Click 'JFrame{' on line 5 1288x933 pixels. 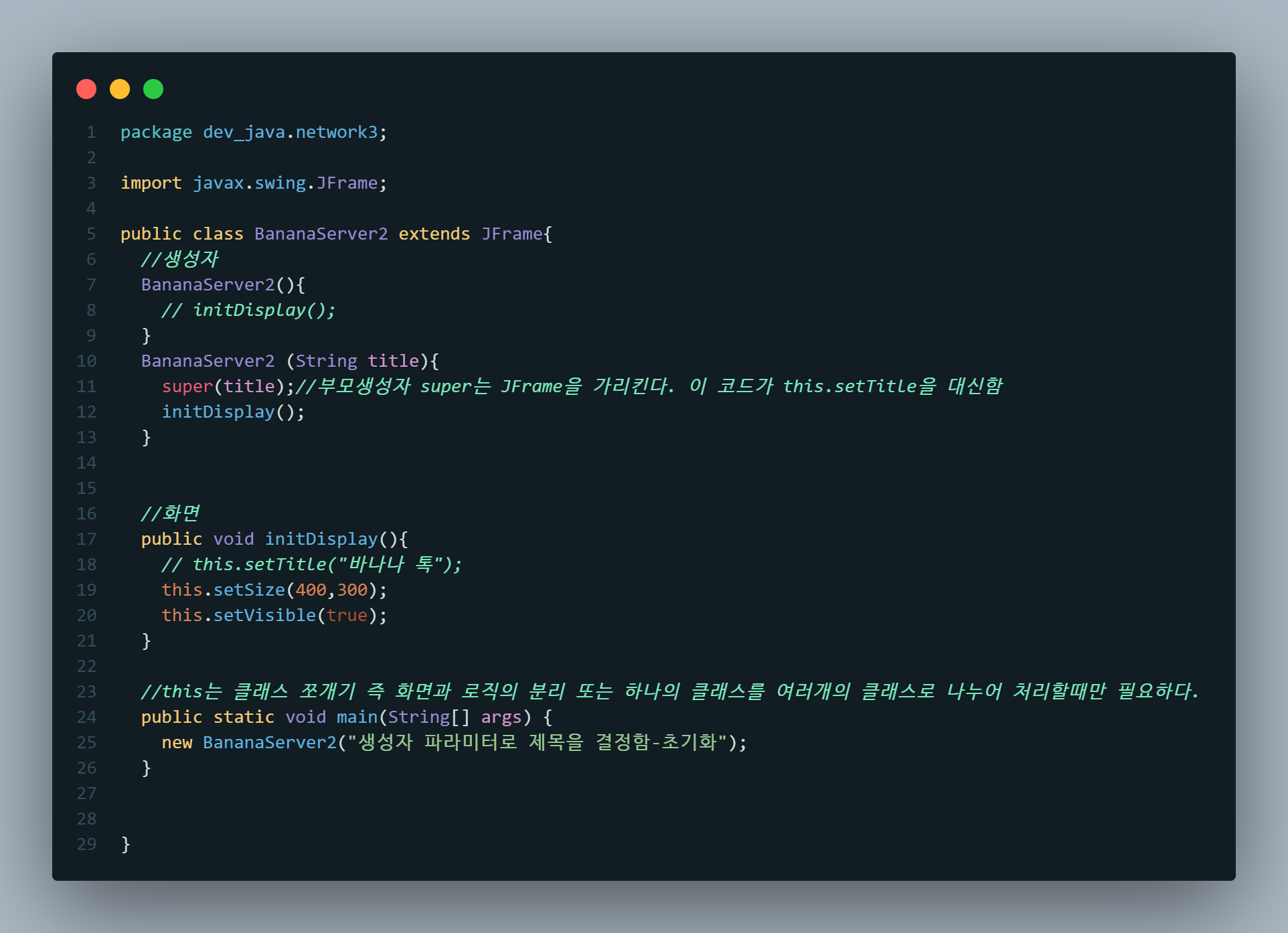tap(517, 234)
